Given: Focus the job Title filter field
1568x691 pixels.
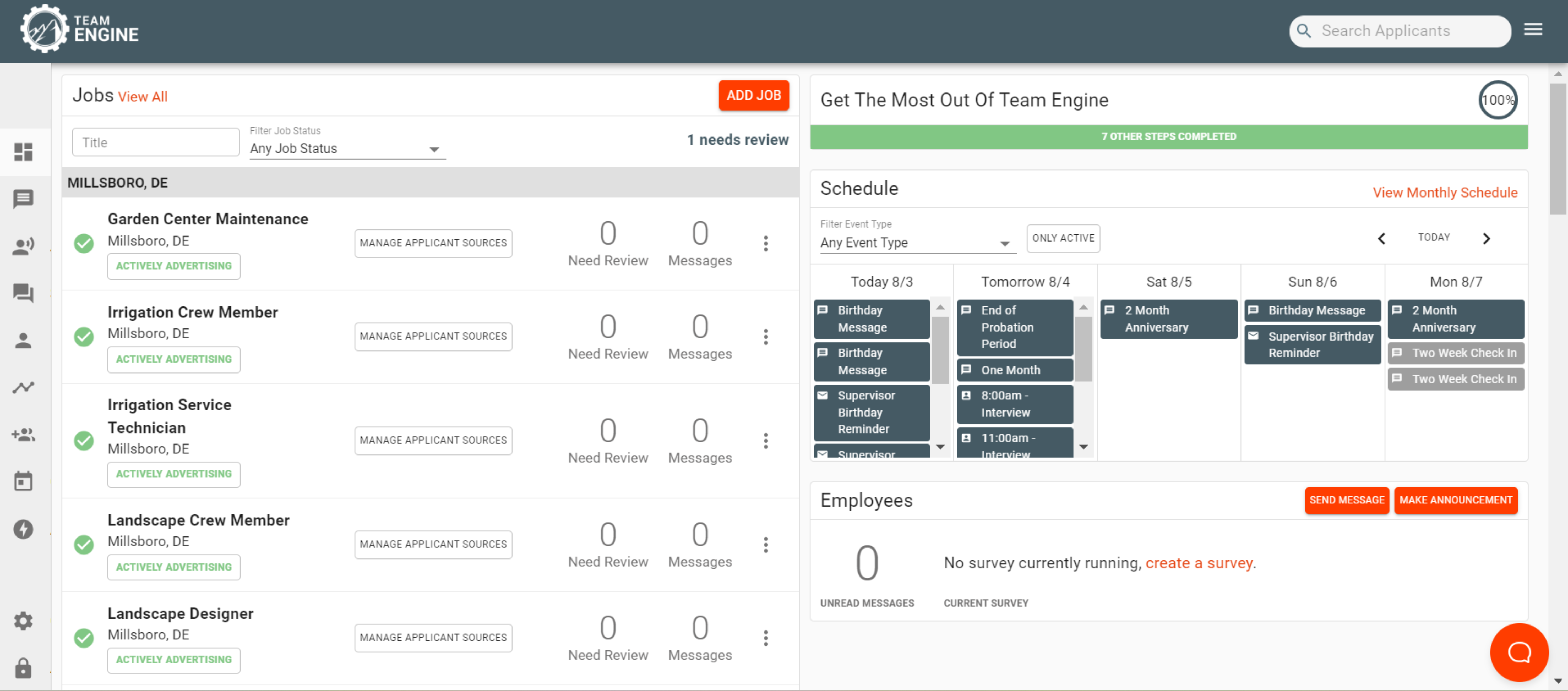Looking at the screenshot, I should pyautogui.click(x=156, y=142).
